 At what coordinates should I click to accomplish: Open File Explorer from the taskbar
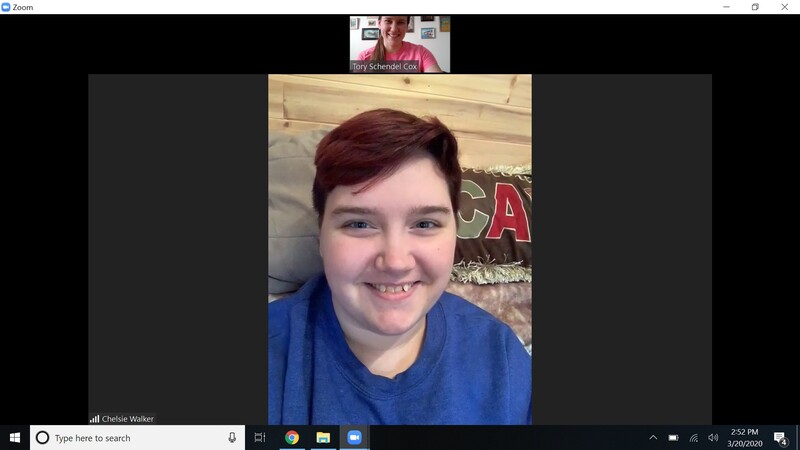(x=323, y=438)
